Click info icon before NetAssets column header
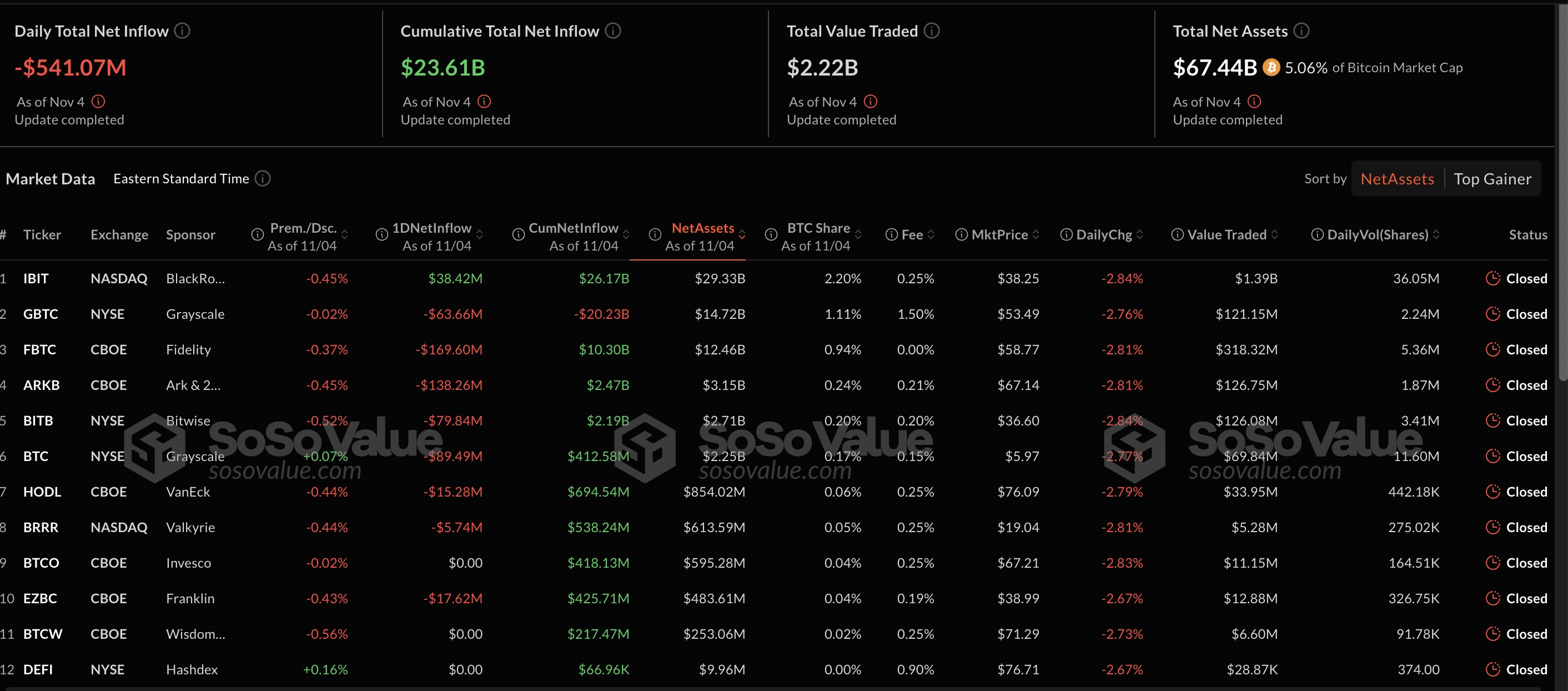The image size is (1568, 691). point(655,234)
